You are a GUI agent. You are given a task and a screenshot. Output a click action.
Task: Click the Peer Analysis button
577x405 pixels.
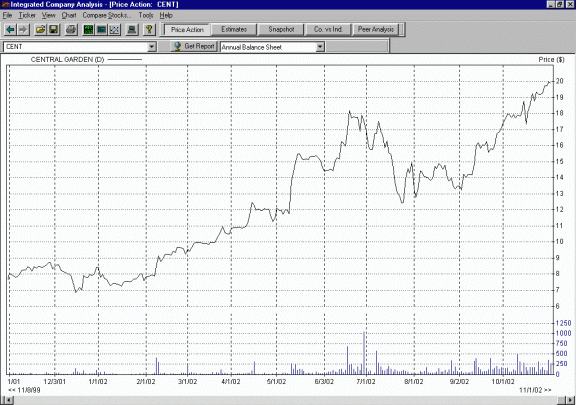pos(376,29)
